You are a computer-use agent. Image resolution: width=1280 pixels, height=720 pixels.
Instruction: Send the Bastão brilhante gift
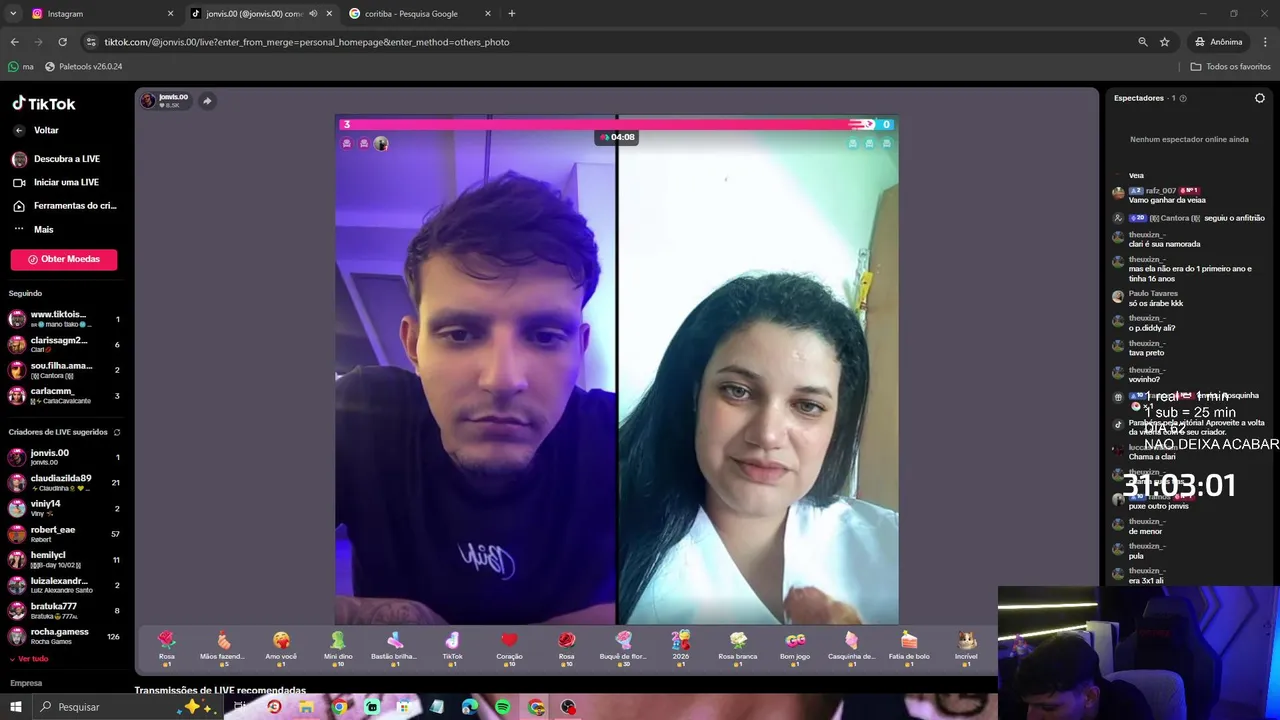(x=395, y=648)
